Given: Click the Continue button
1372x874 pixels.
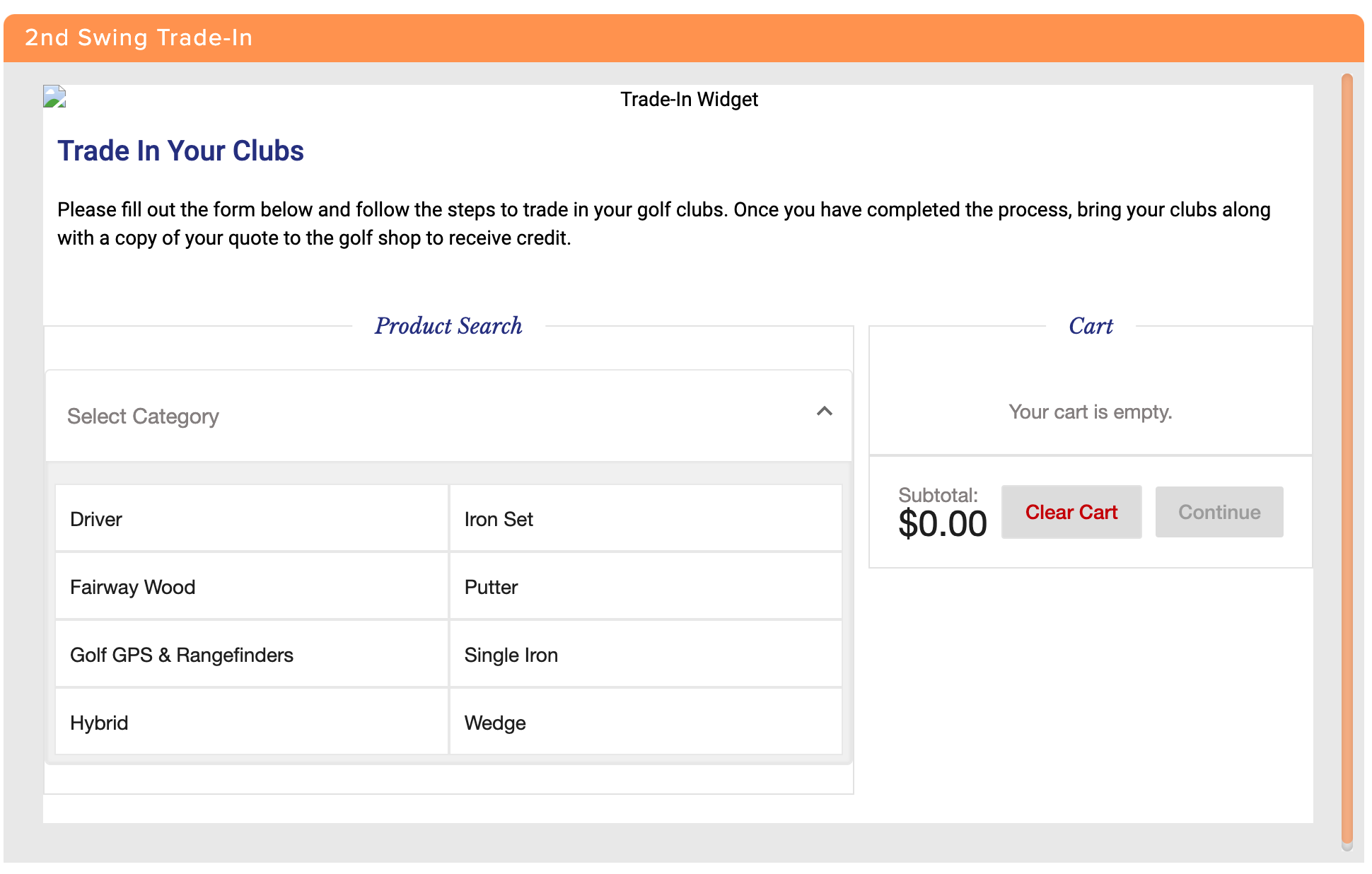Looking at the screenshot, I should (1219, 512).
